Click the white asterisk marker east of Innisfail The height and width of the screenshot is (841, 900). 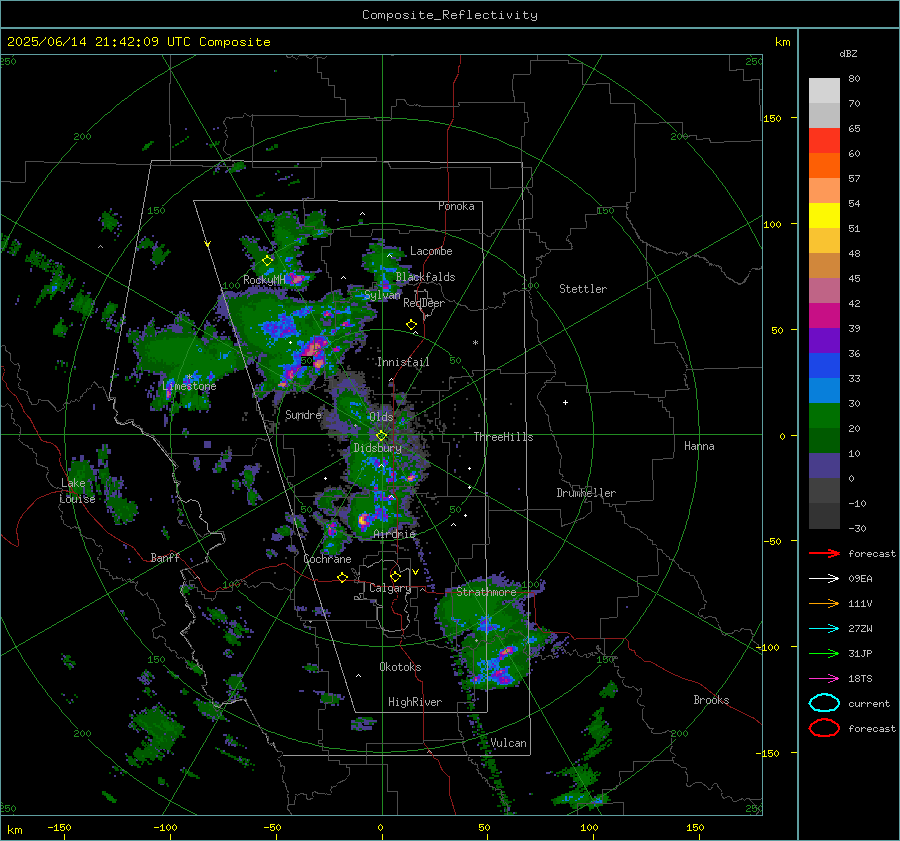click(x=475, y=343)
